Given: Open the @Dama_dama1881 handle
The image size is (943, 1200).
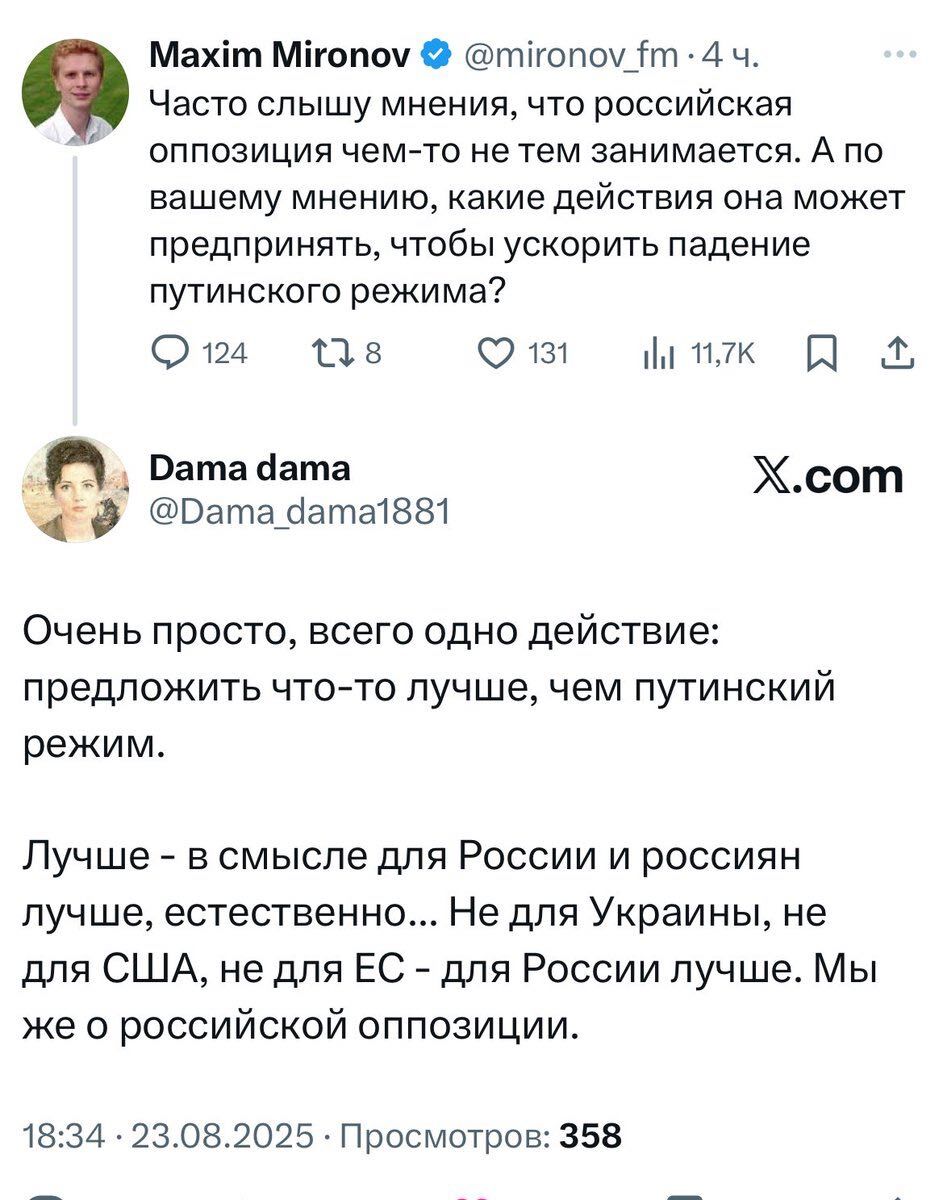Looking at the screenshot, I should 299,512.
